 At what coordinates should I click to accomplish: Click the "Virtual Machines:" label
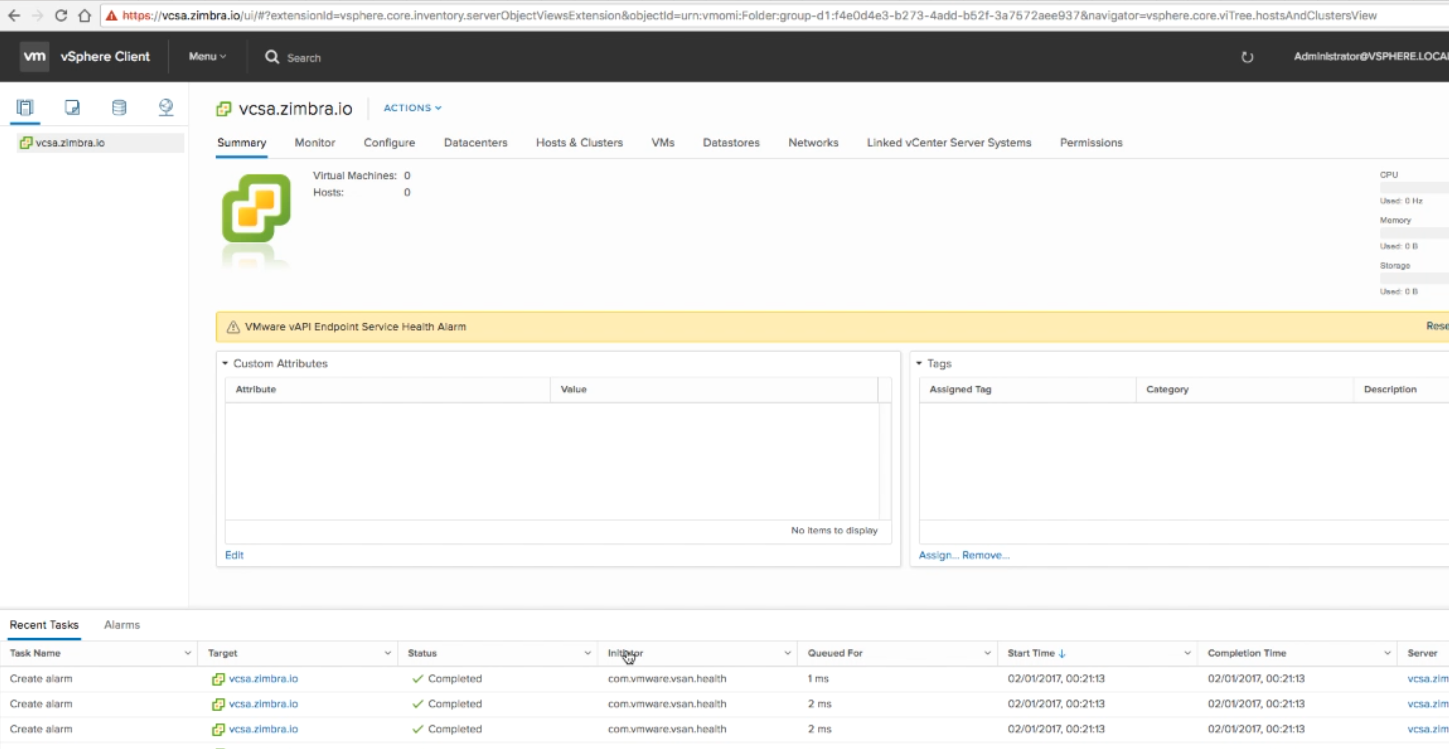click(x=355, y=176)
